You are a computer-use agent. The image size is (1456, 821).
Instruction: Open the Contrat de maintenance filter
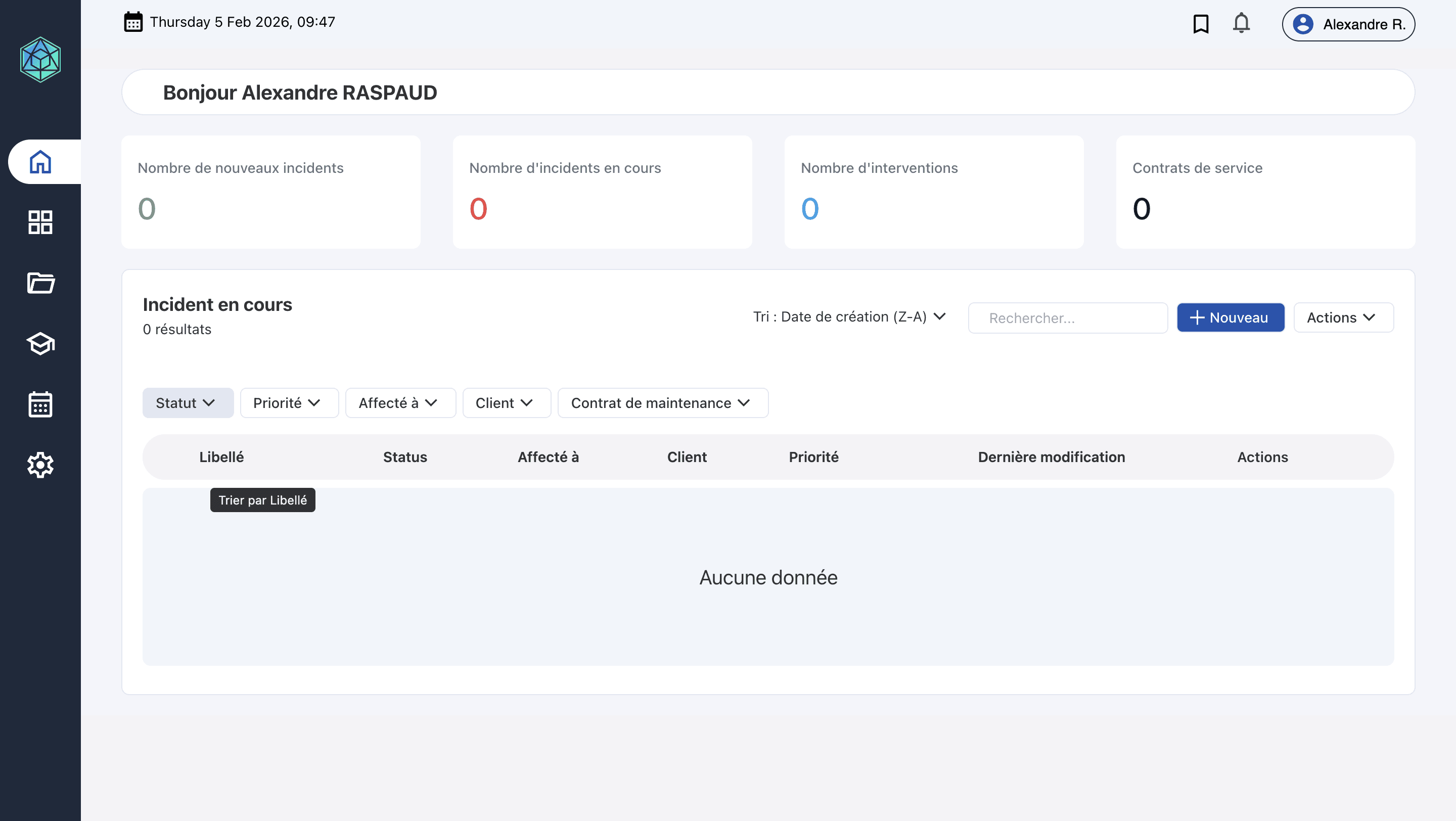click(x=662, y=403)
